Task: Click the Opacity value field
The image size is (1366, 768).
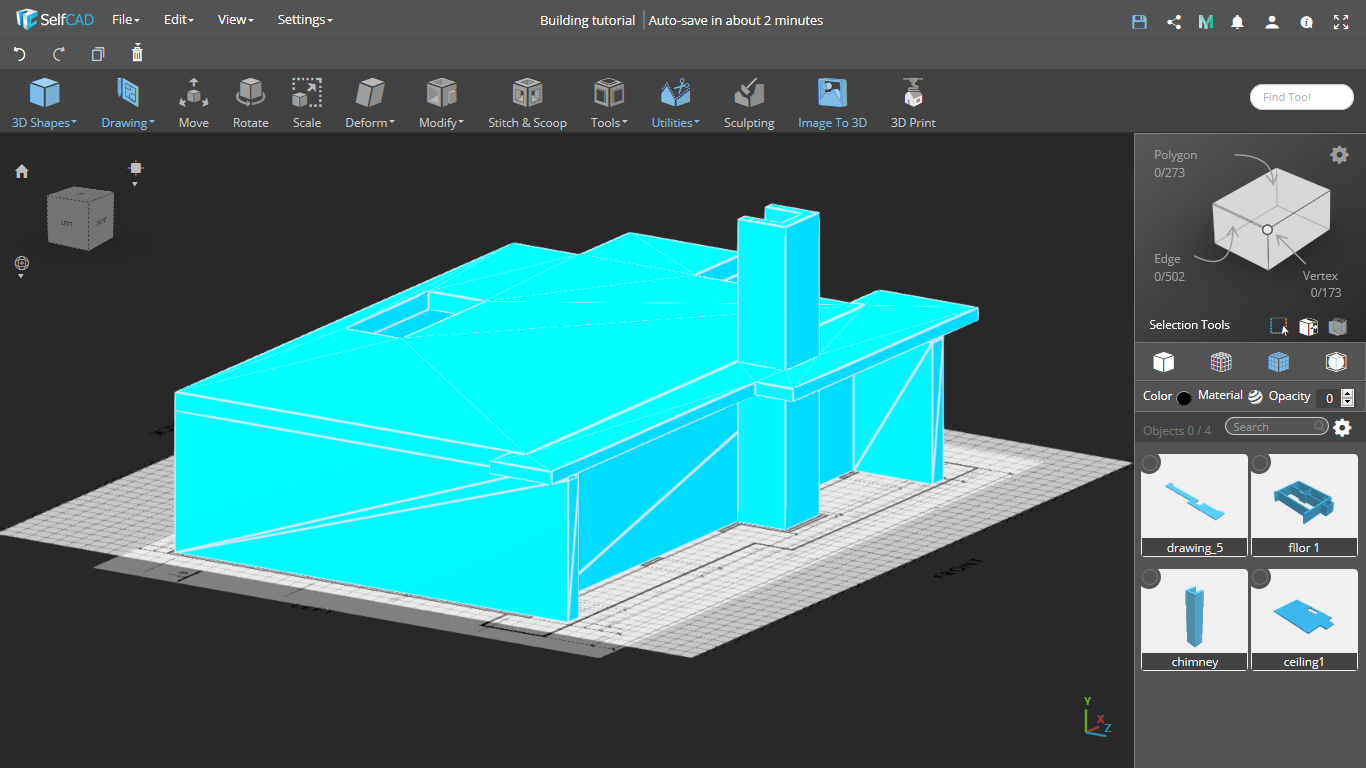Action: [1327, 397]
